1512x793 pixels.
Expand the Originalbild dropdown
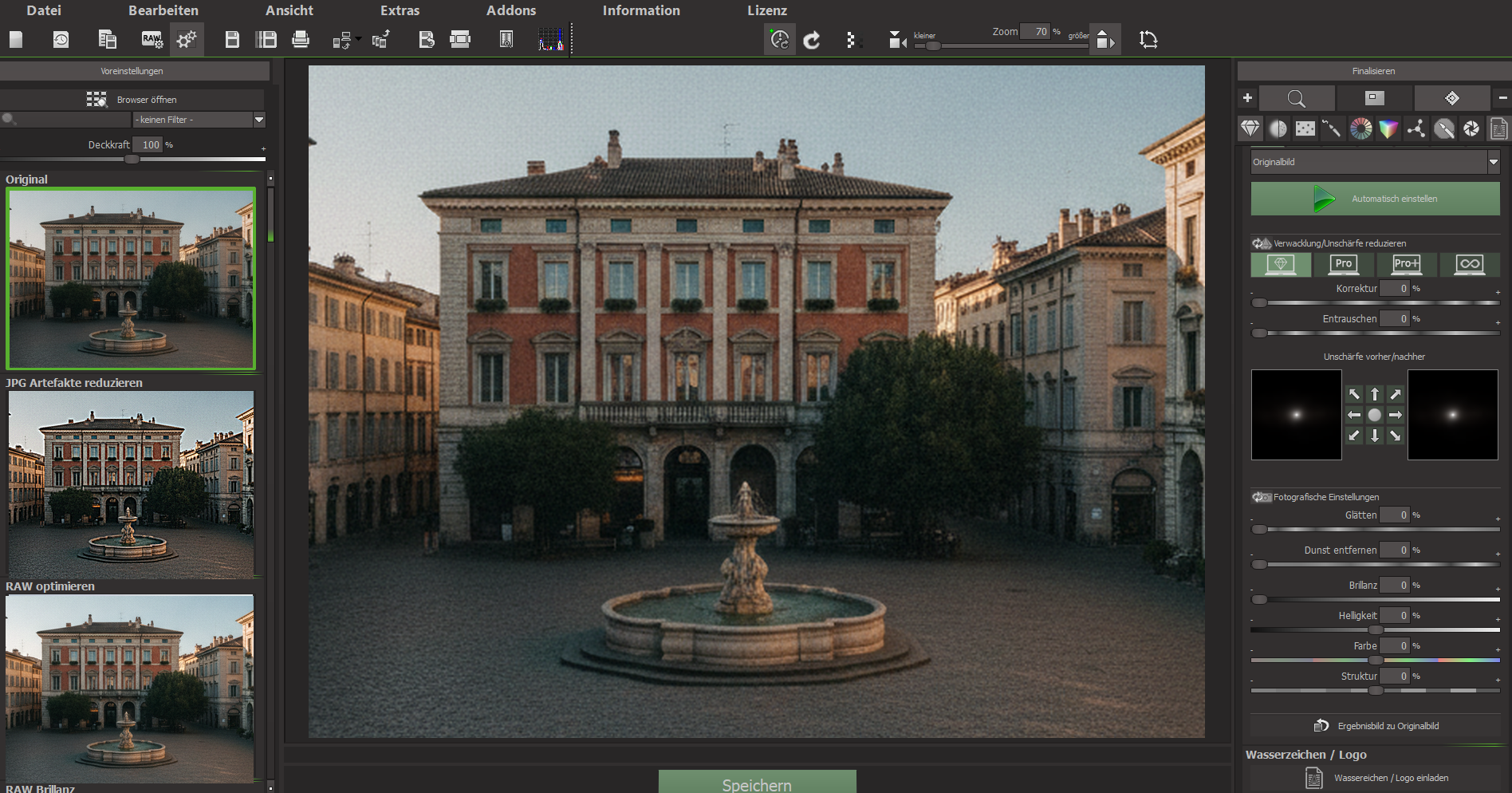coord(1375,162)
